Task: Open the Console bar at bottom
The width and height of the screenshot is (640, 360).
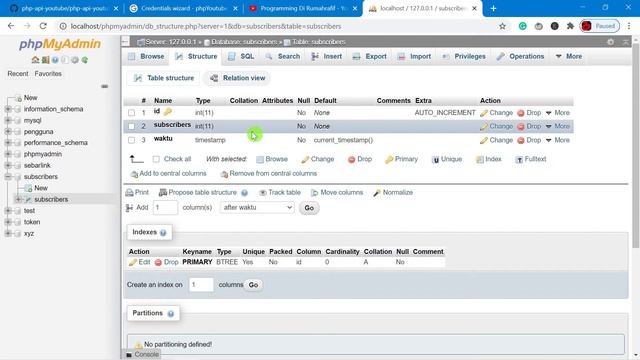Action: click(142, 355)
